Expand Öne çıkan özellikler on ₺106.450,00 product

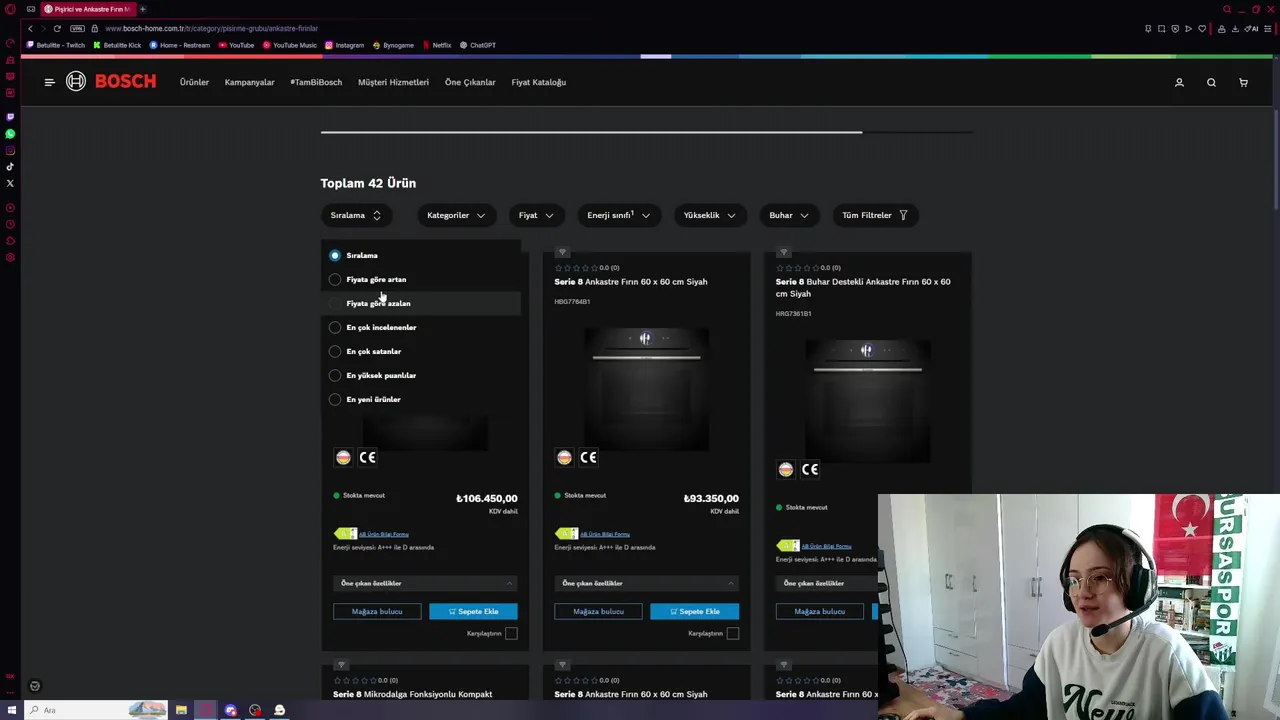[x=425, y=583]
